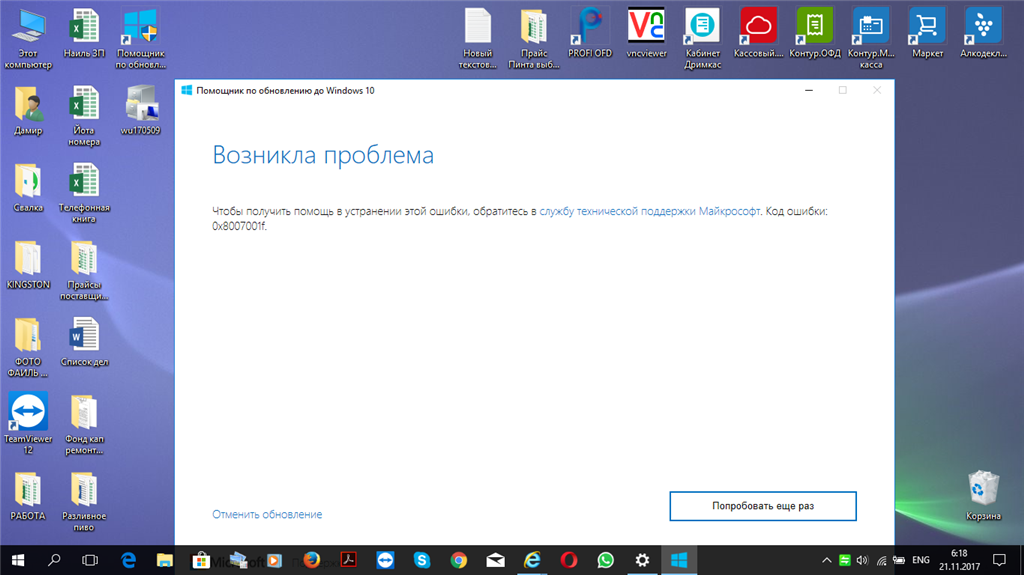Open Google Chrome from the taskbar
The image size is (1024, 575).
click(458, 560)
